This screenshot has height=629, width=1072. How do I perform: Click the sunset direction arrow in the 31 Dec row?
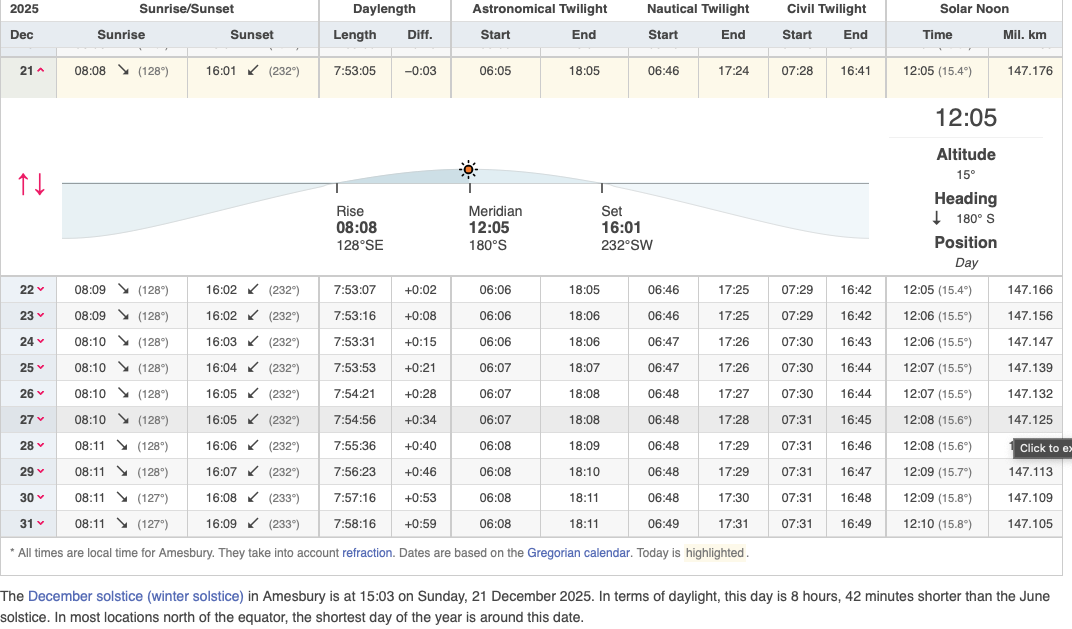click(253, 523)
